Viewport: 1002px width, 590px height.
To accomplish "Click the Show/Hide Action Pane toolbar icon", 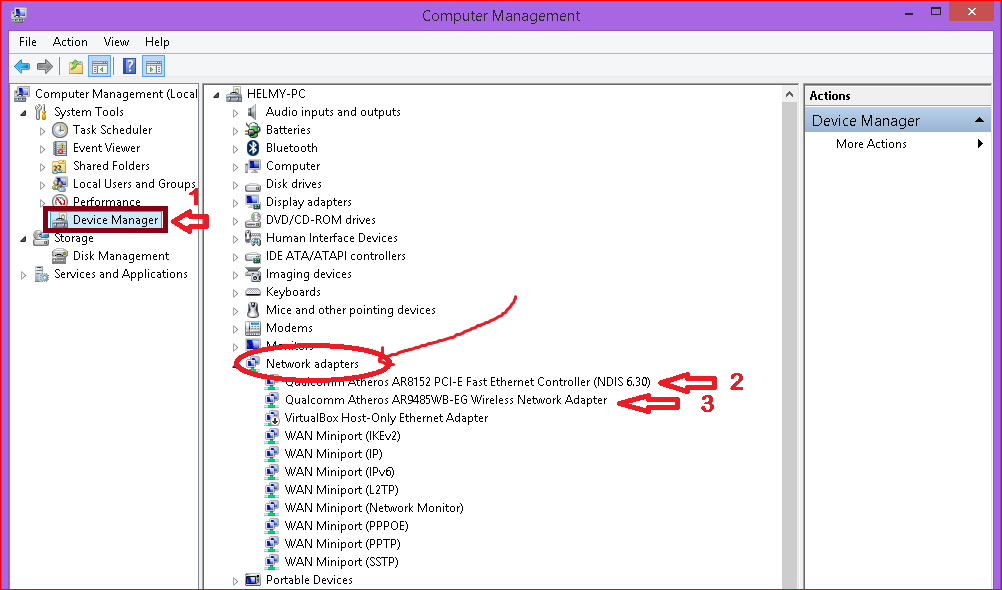I will click(152, 66).
